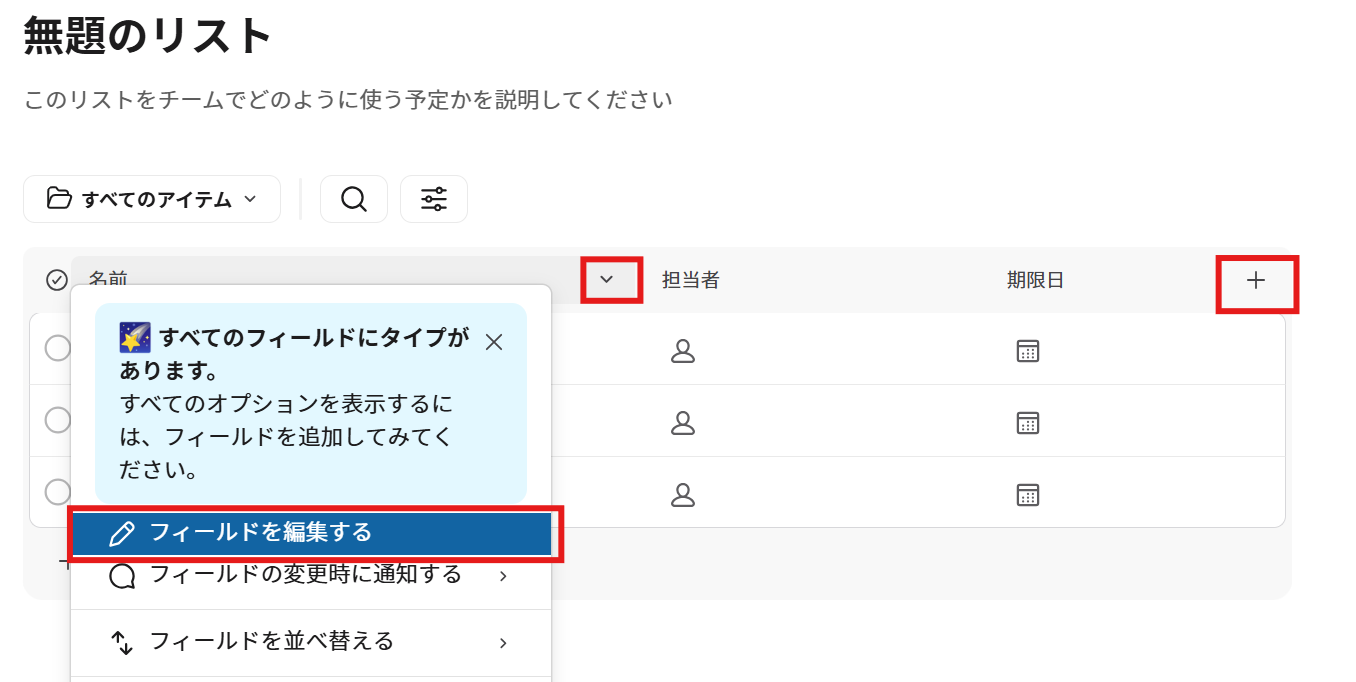This screenshot has height=682, width=1356.
Task: Select the circle checkbox on the third item row
Action: (56, 492)
